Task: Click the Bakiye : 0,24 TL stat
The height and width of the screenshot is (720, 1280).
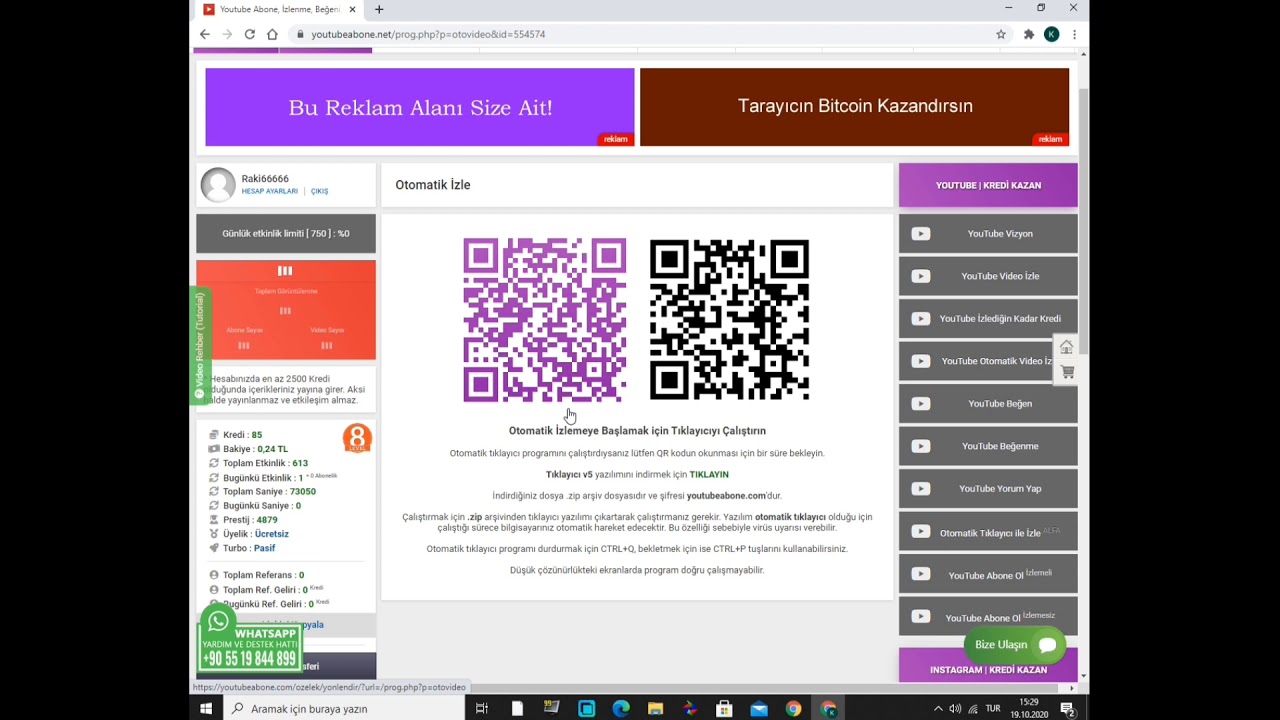Action: [255, 449]
